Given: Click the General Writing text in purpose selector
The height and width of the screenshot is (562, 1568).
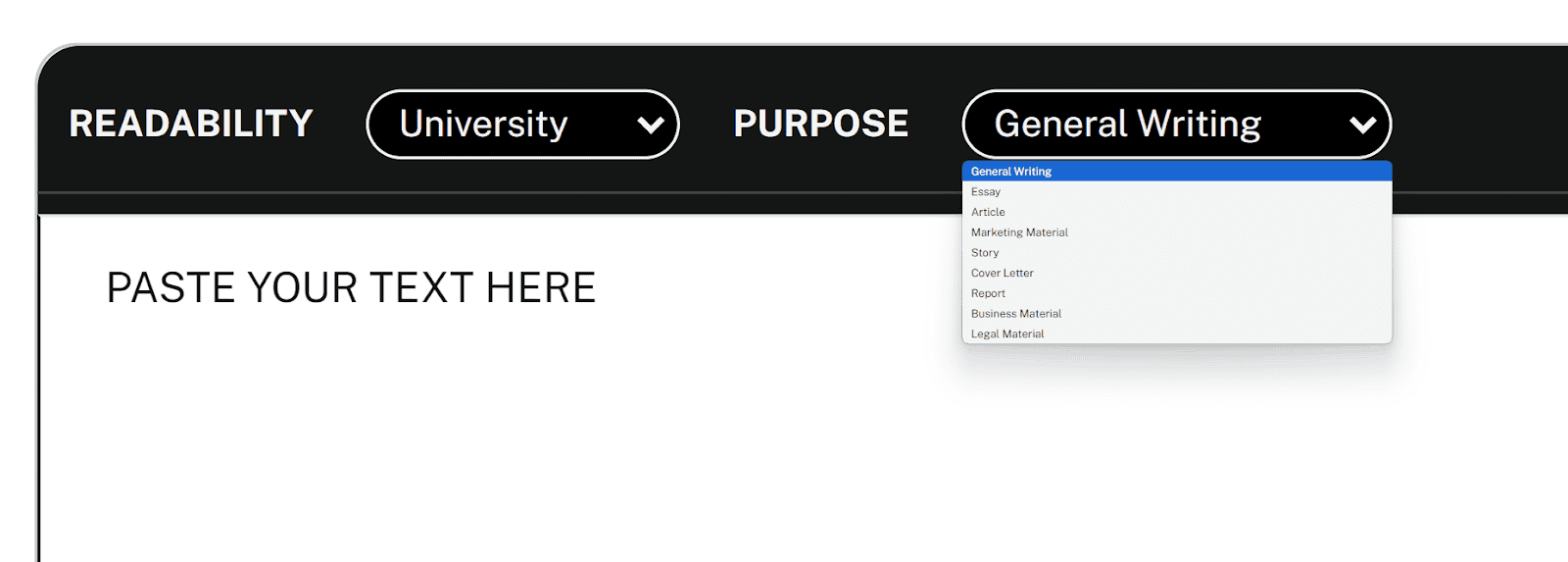Looking at the screenshot, I should pyautogui.click(x=1127, y=125).
